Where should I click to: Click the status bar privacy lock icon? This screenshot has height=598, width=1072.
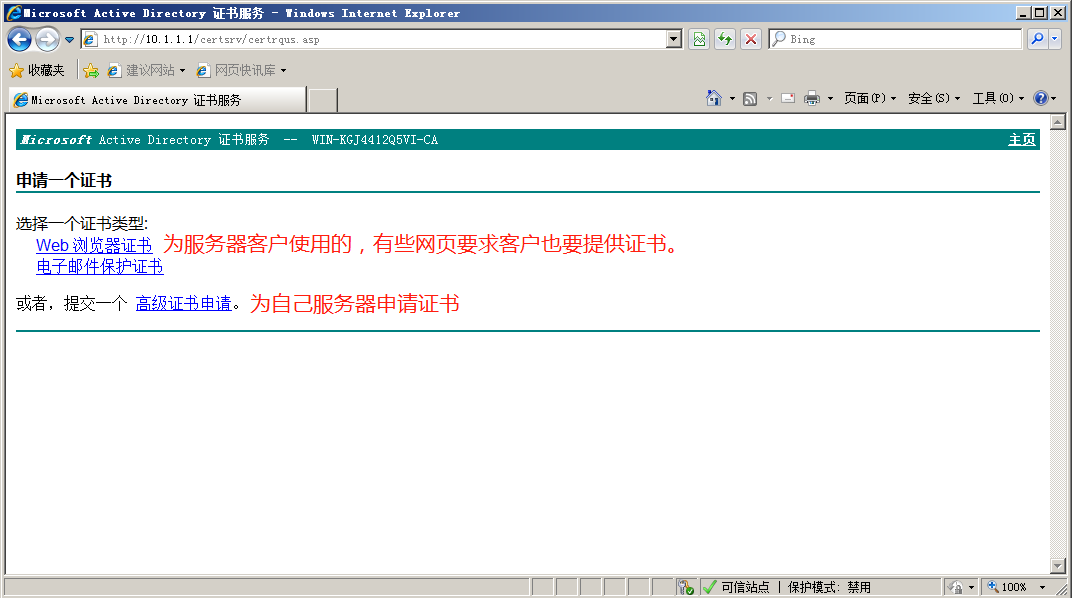point(956,587)
